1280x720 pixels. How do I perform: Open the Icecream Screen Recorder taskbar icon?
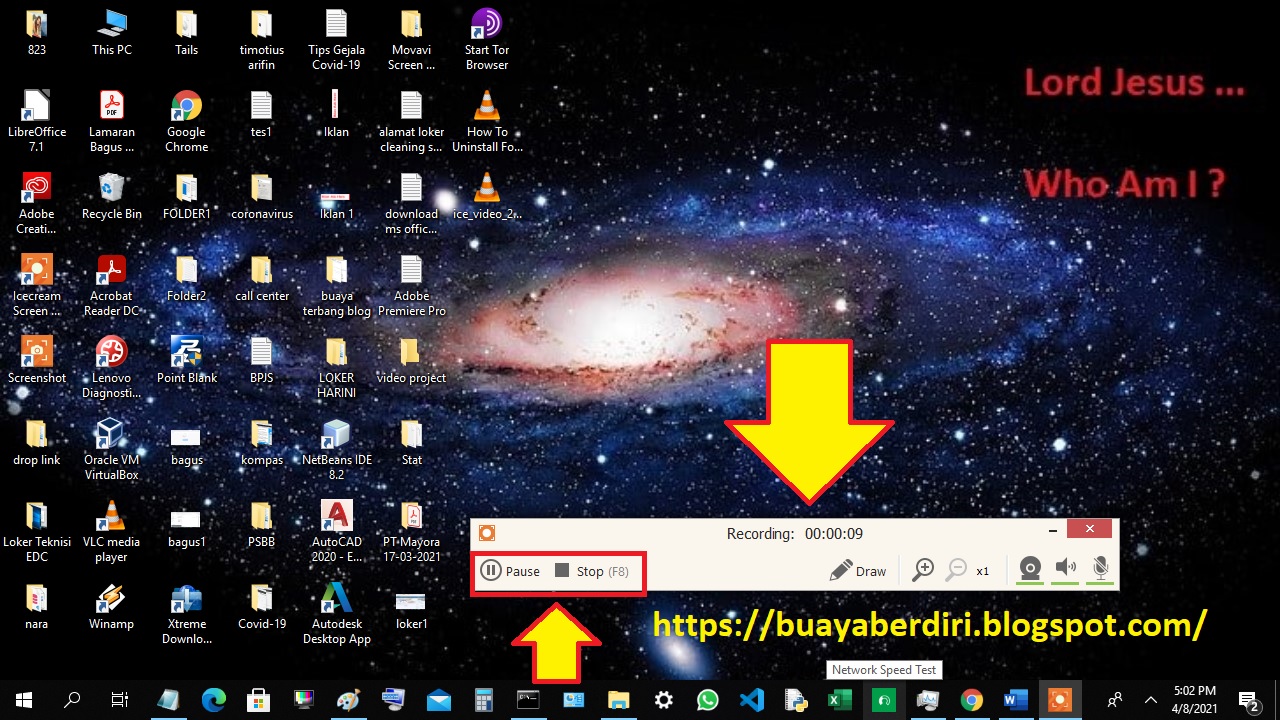point(1059,700)
